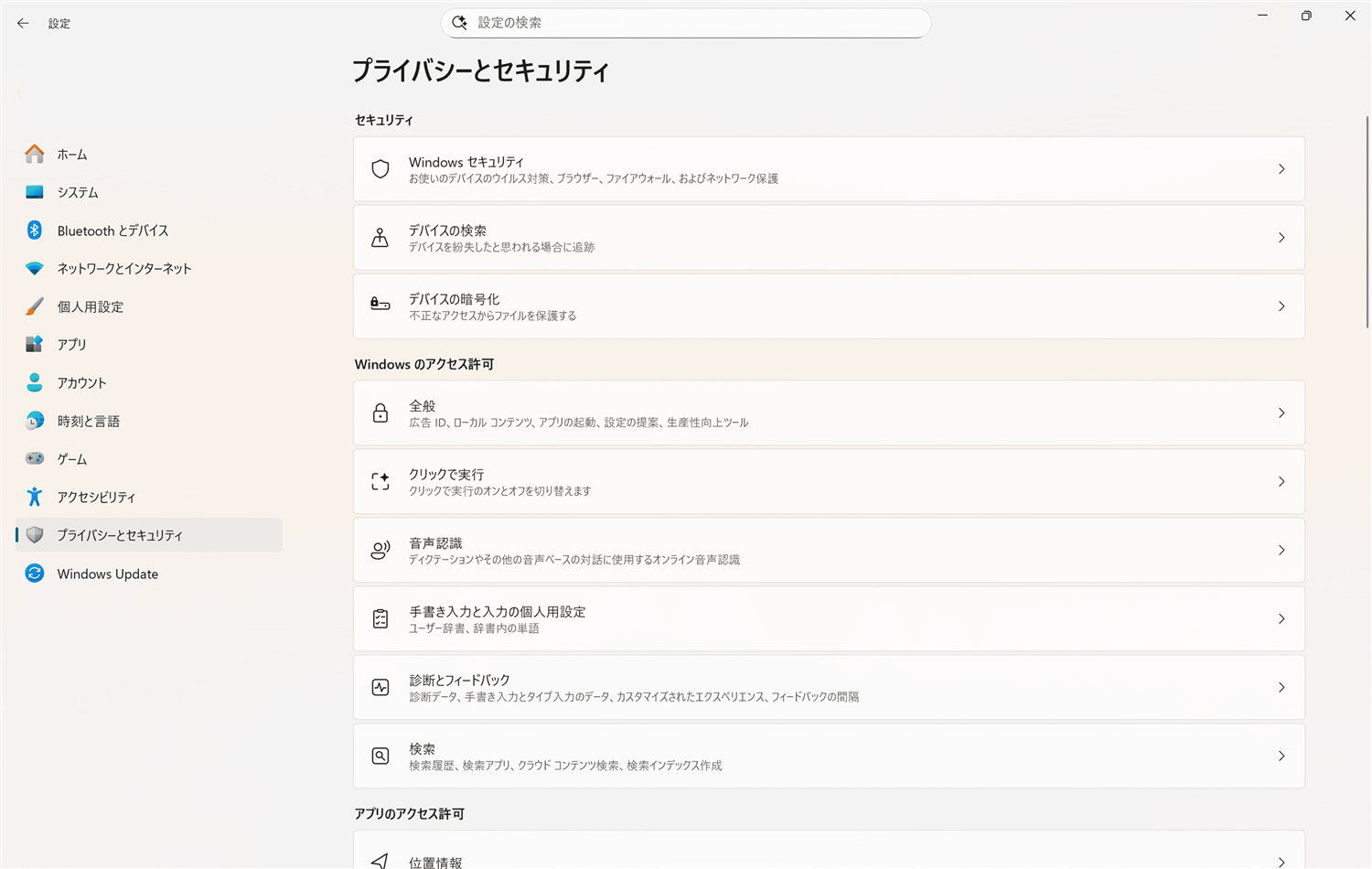The width and height of the screenshot is (1372, 869).
Task: Open the 音声認識 title text
Action: [x=435, y=543]
